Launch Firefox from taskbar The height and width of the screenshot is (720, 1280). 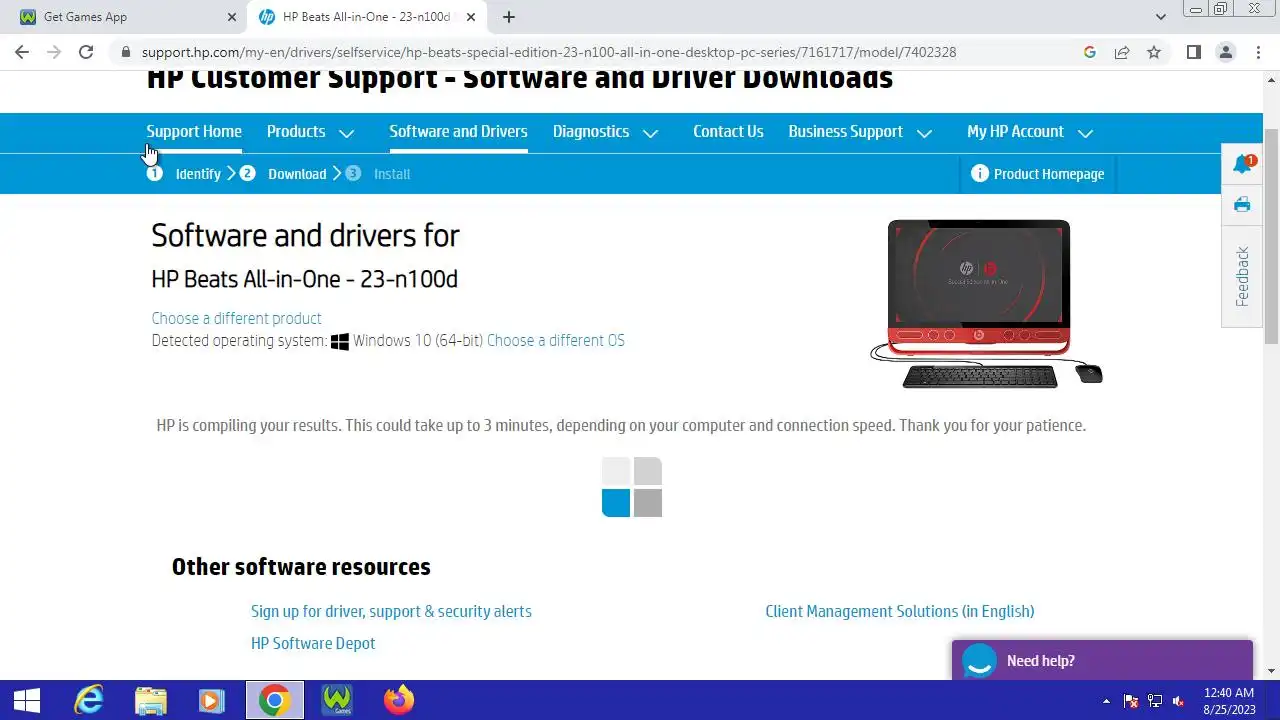399,700
